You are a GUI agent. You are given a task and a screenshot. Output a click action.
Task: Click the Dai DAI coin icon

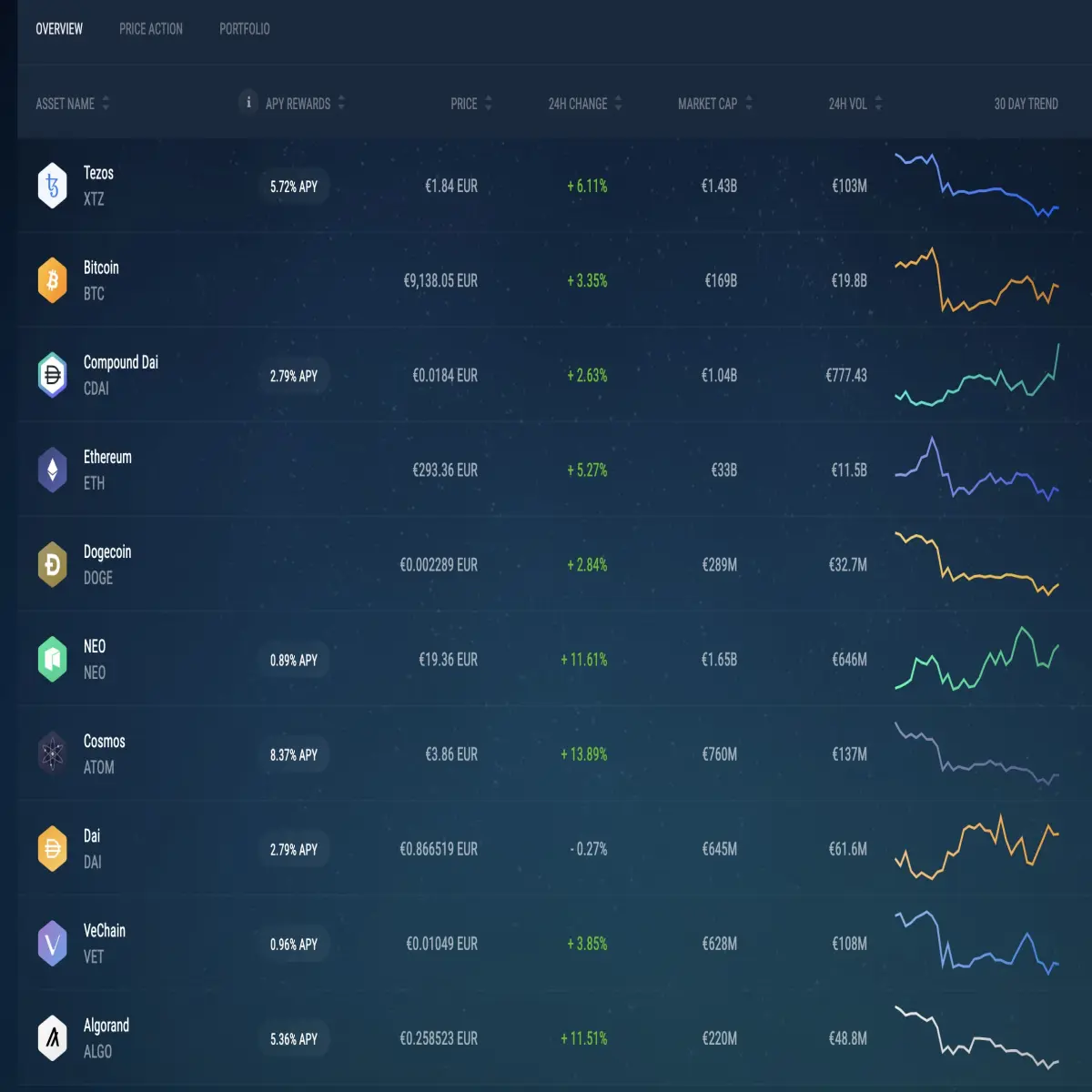click(53, 848)
